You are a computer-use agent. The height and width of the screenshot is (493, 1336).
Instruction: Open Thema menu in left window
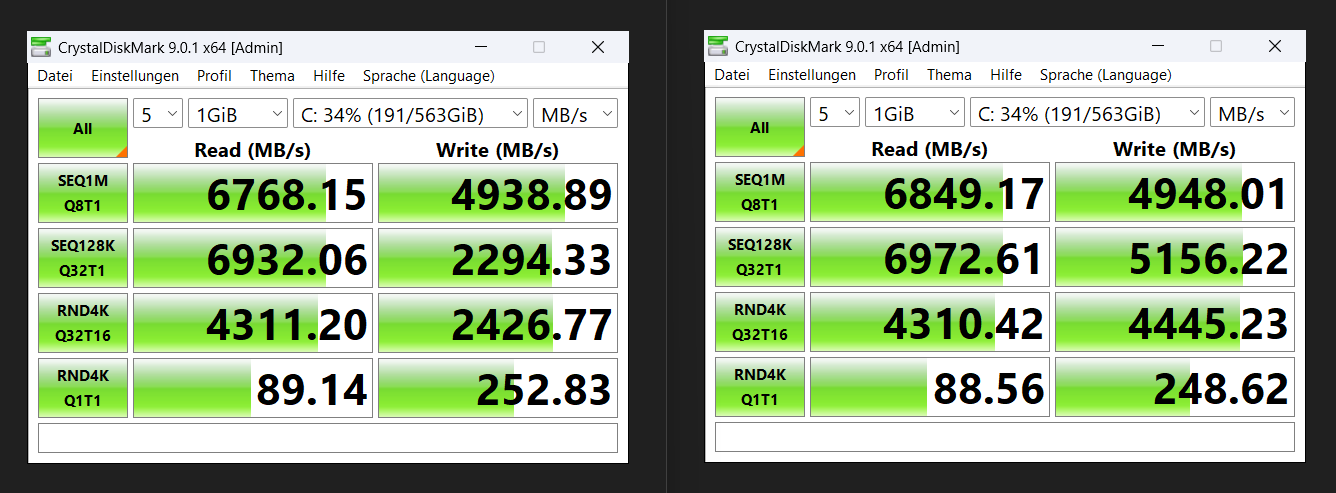(x=272, y=76)
